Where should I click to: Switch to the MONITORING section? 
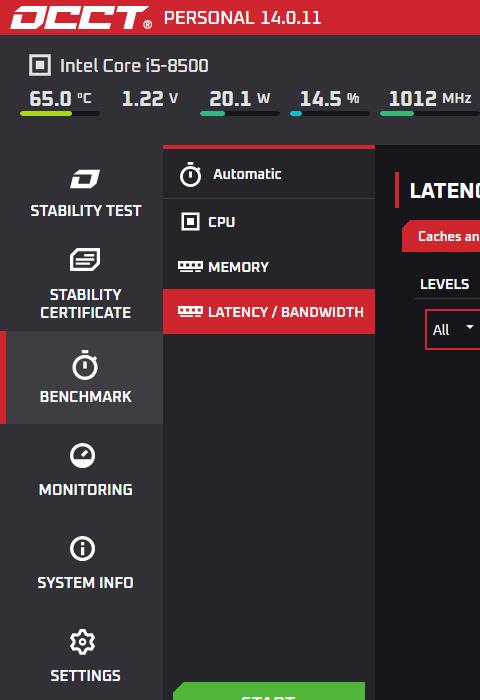[x=85, y=470]
